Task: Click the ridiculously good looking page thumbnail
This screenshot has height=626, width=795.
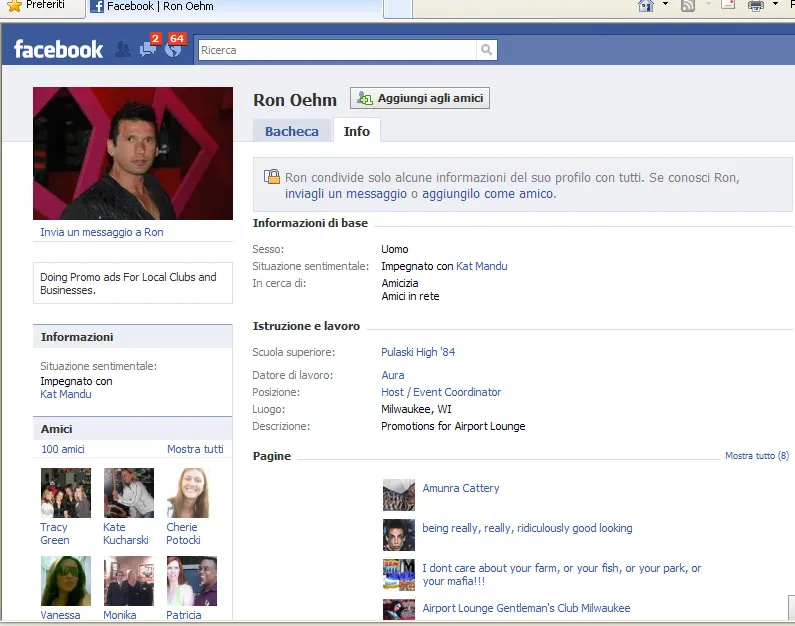Action: pyautogui.click(x=399, y=535)
